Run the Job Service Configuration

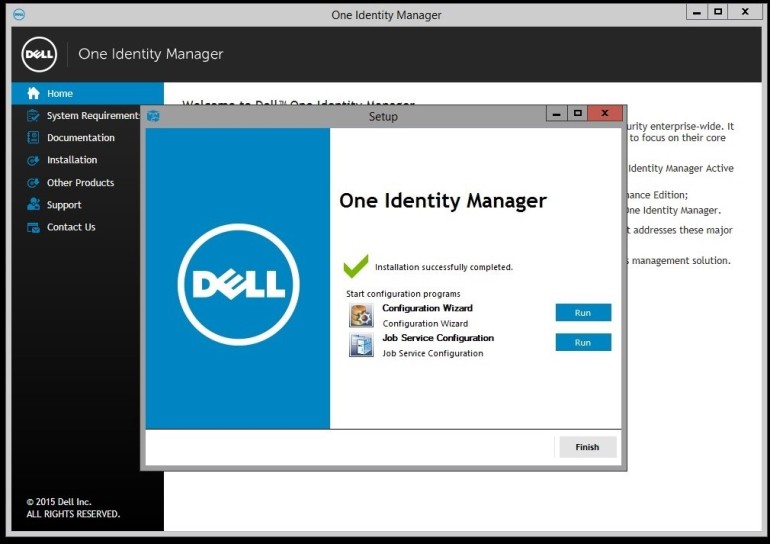[x=583, y=343]
